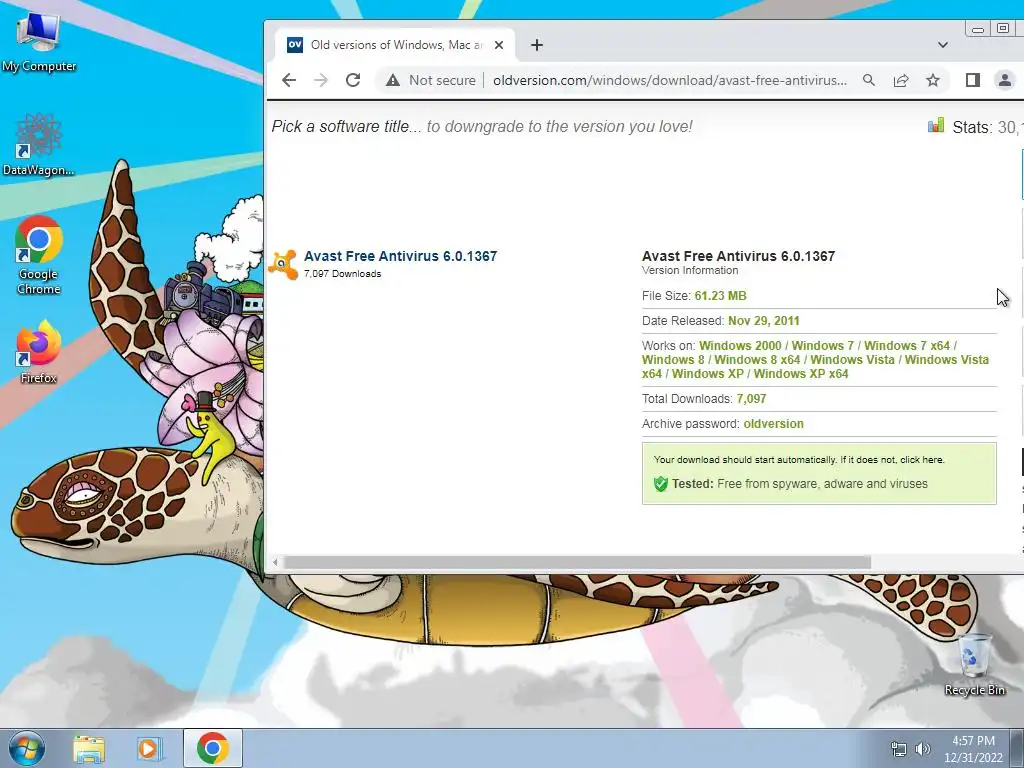Open Chrome tab search dropdown
Viewport: 1024px width, 768px height.
pyautogui.click(x=942, y=45)
